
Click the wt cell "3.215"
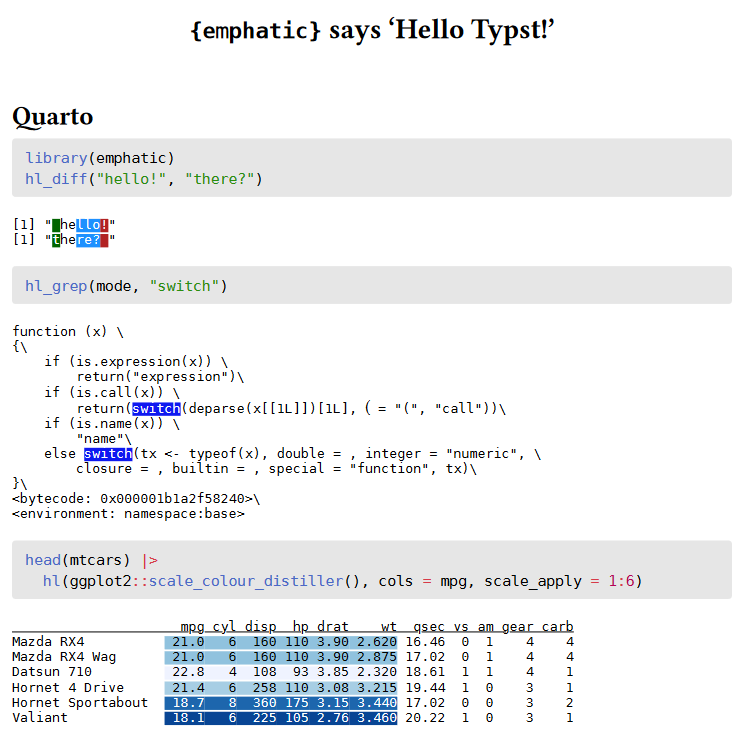click(x=377, y=687)
